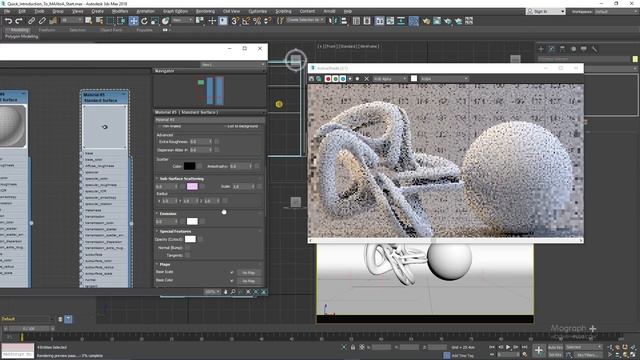Open Select by Name list icon
Screen dimensions: 640x360
(99, 21)
